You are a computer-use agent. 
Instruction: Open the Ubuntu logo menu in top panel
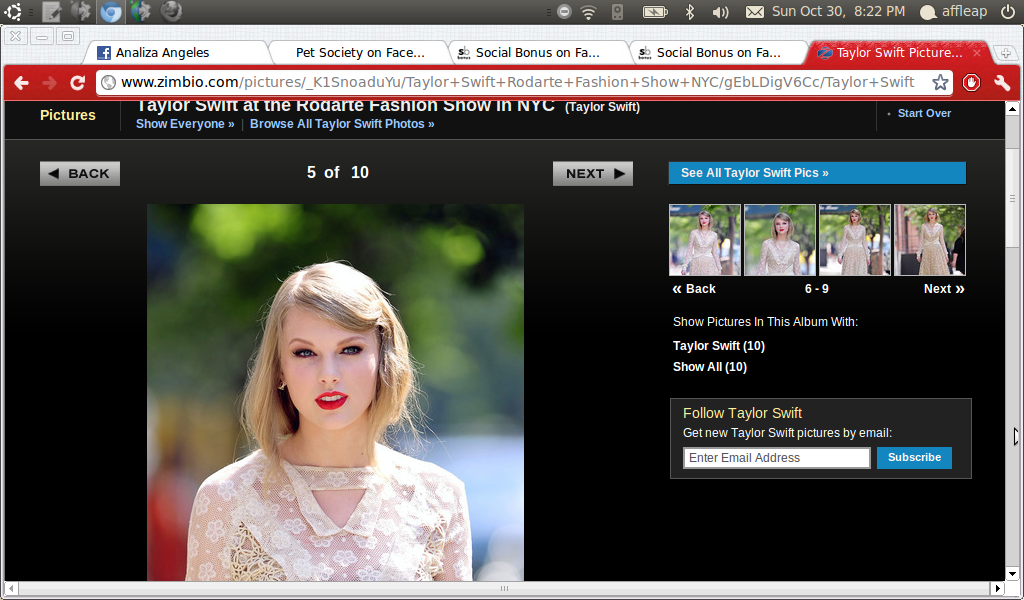[12, 11]
